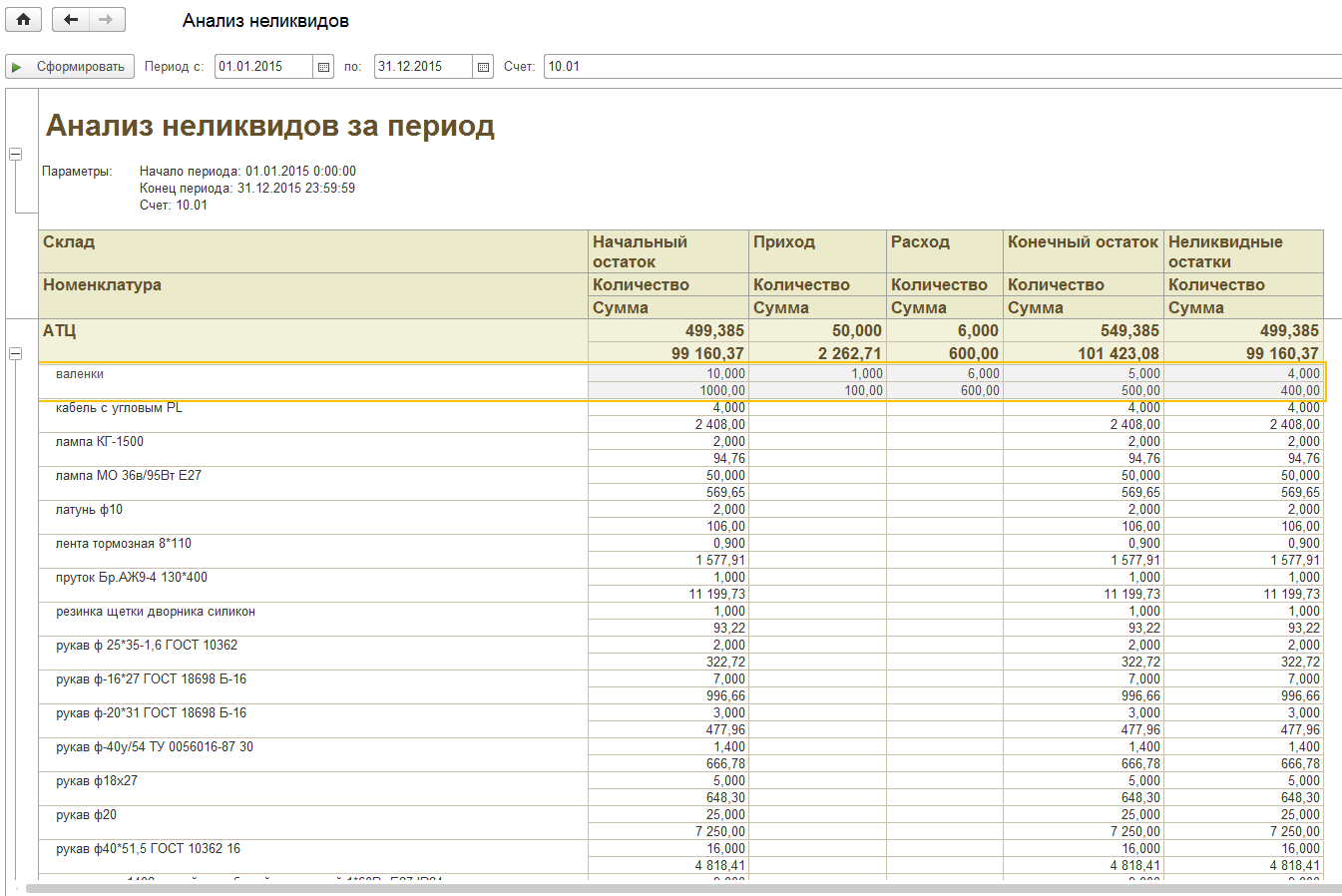Focus the period end date field 31.12.2015

423,67
